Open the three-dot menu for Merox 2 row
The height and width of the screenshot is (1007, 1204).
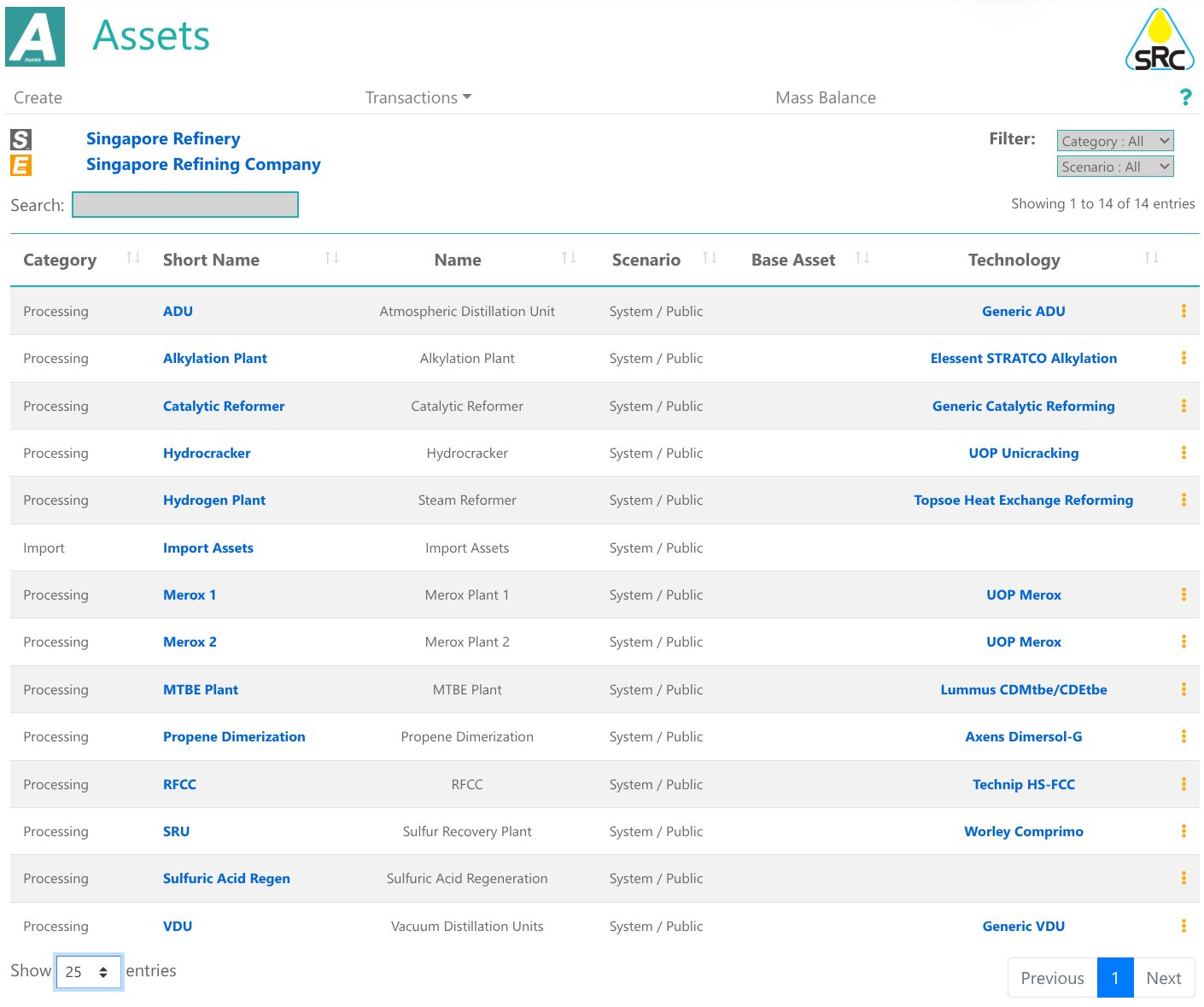coord(1184,641)
